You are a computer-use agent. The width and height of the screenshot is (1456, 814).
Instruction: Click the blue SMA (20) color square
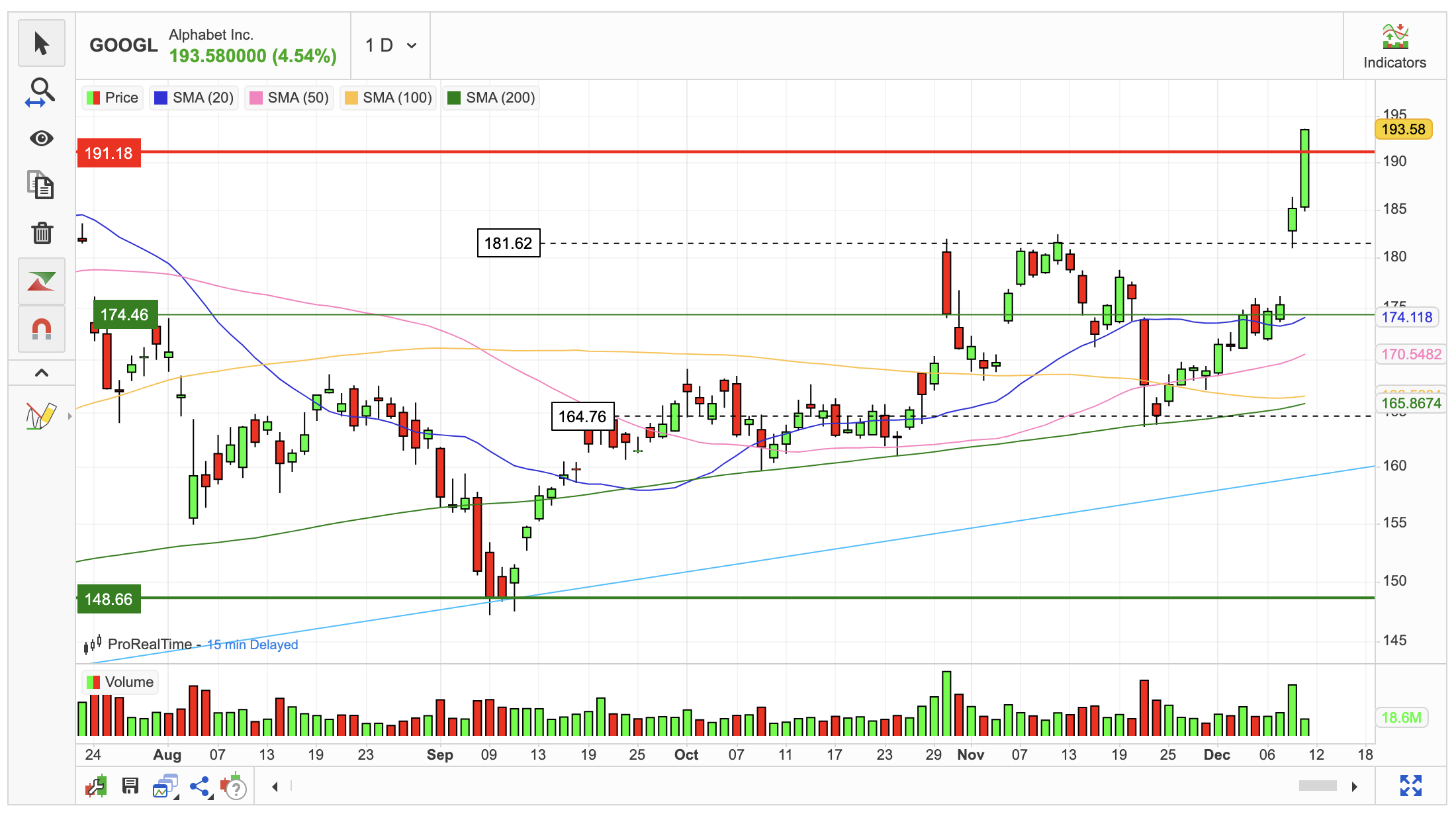(x=160, y=98)
